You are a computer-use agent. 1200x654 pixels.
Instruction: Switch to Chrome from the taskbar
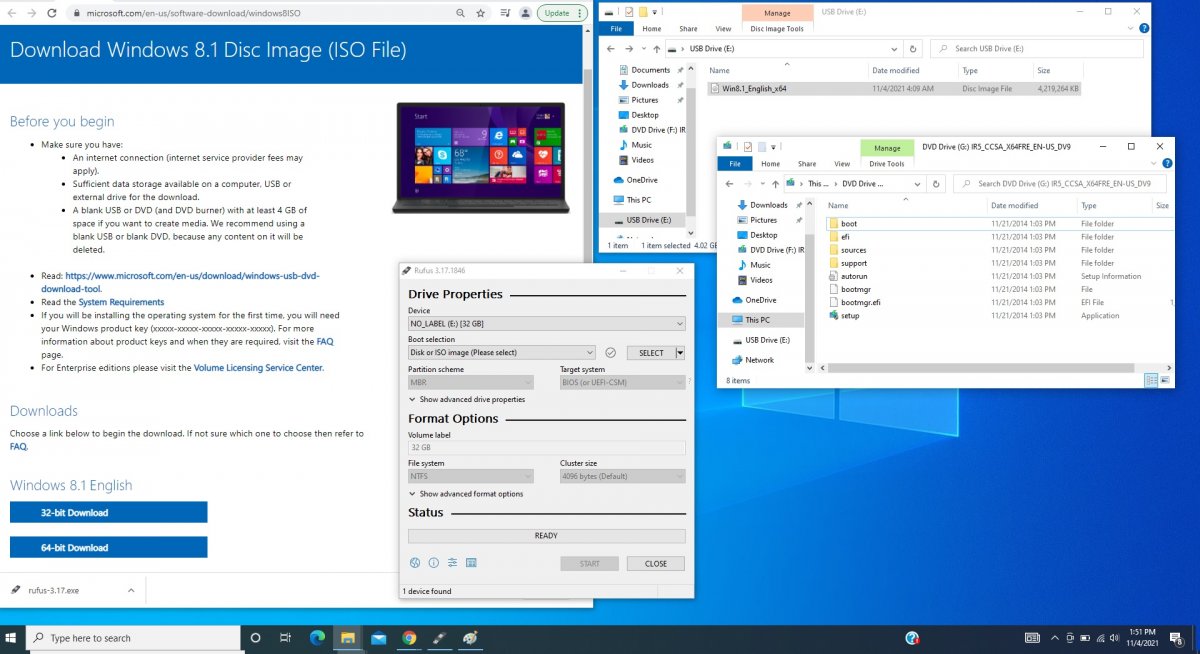point(409,638)
